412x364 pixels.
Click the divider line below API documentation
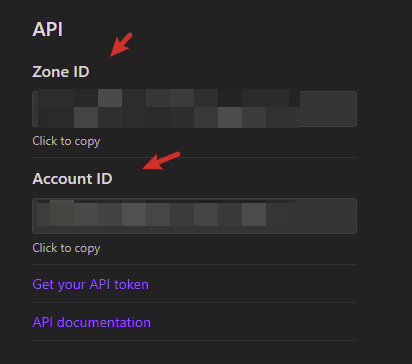(x=194, y=340)
